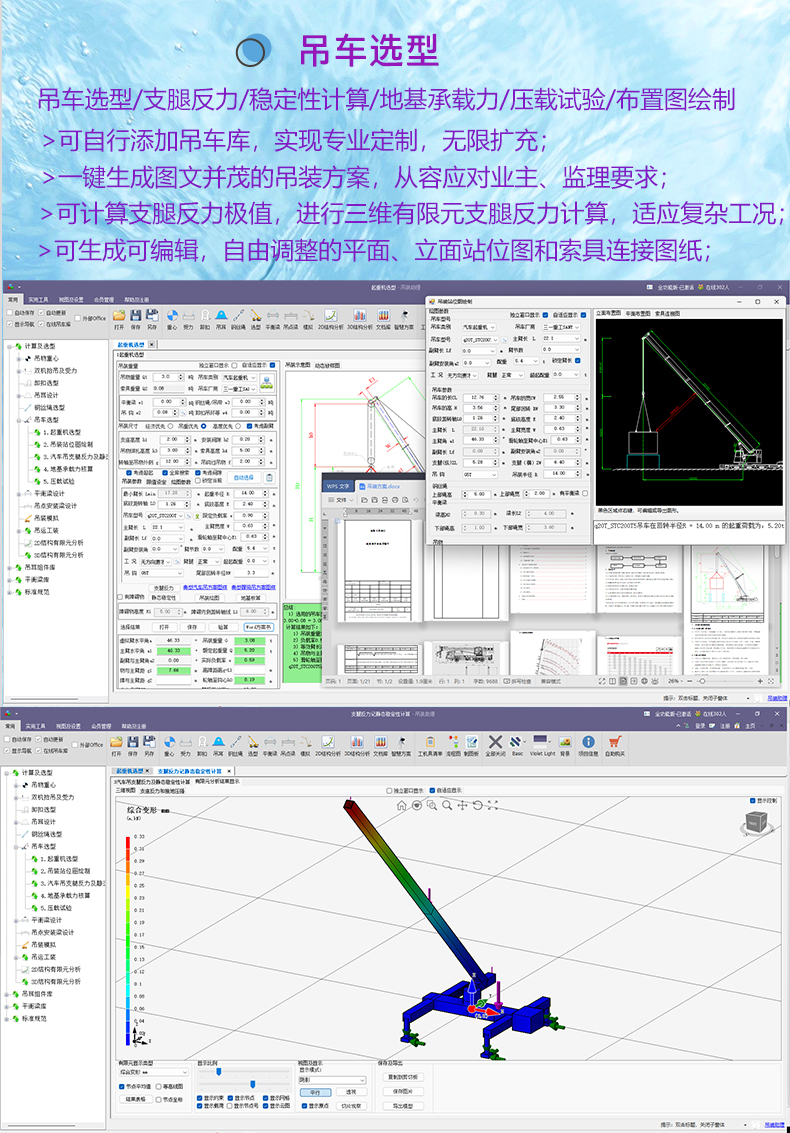This screenshot has width=790, height=1133.
Task: Click the 全屏关闭 X icon in lower toolbar
Action: (495, 744)
